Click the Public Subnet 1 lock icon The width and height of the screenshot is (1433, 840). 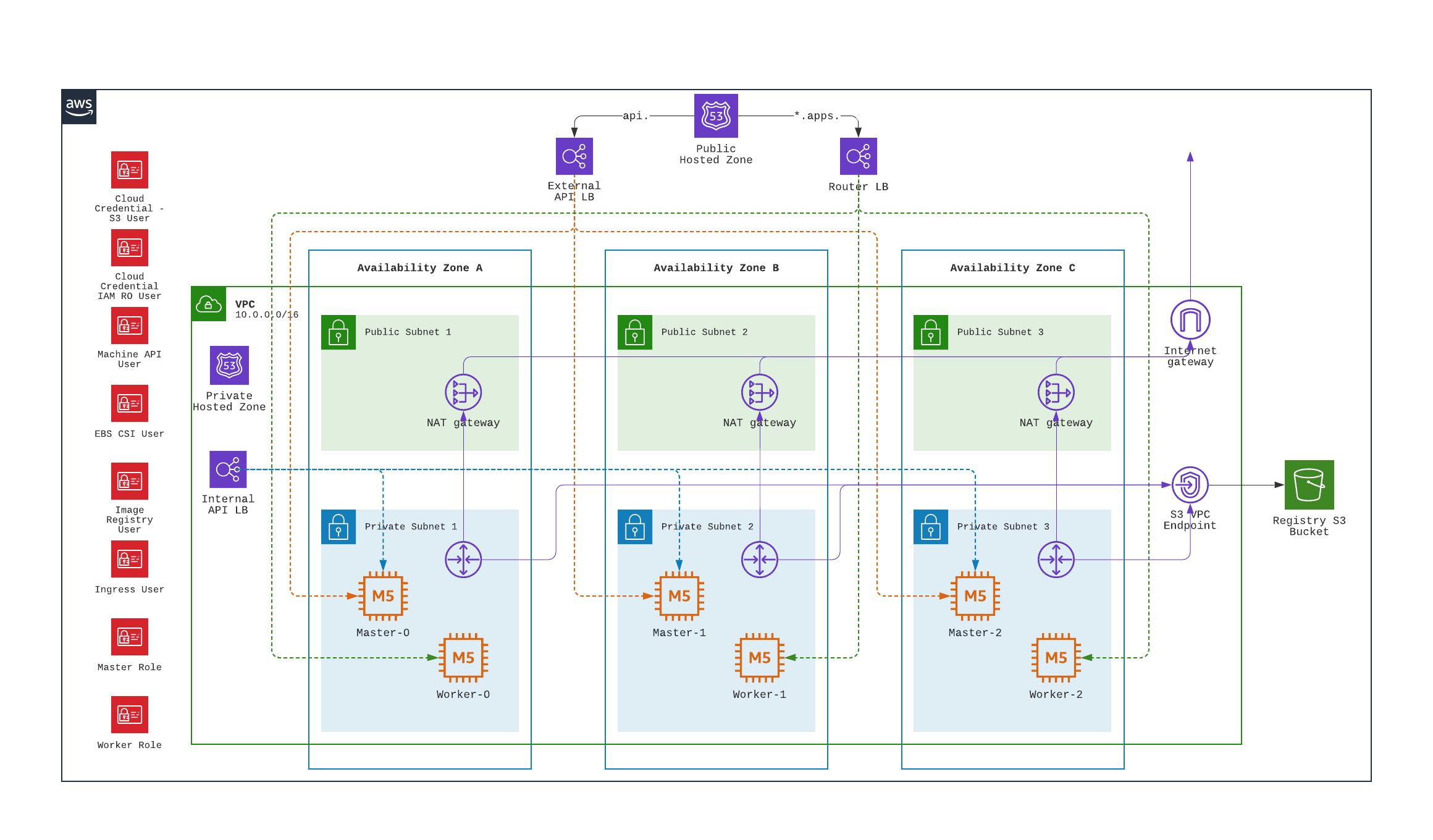click(x=338, y=332)
